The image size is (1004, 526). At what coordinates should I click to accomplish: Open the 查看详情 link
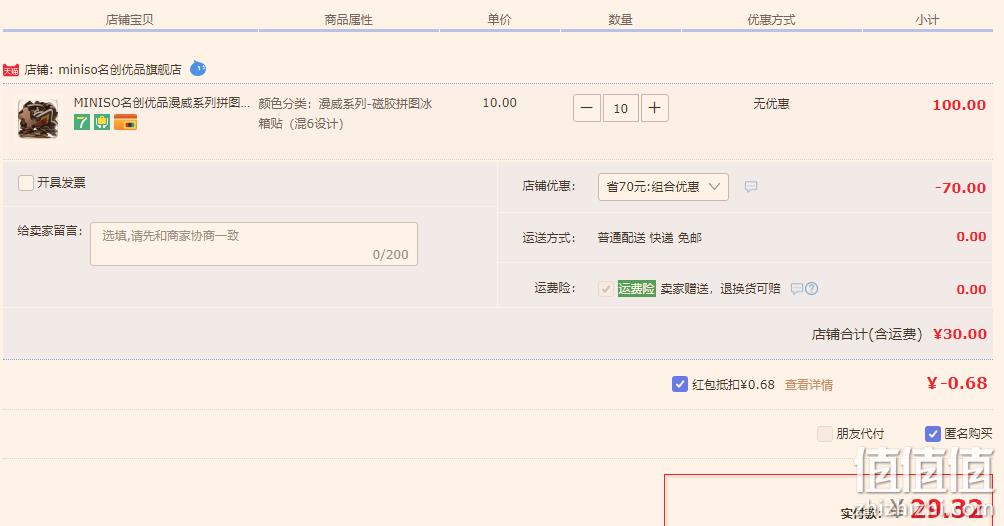809,385
